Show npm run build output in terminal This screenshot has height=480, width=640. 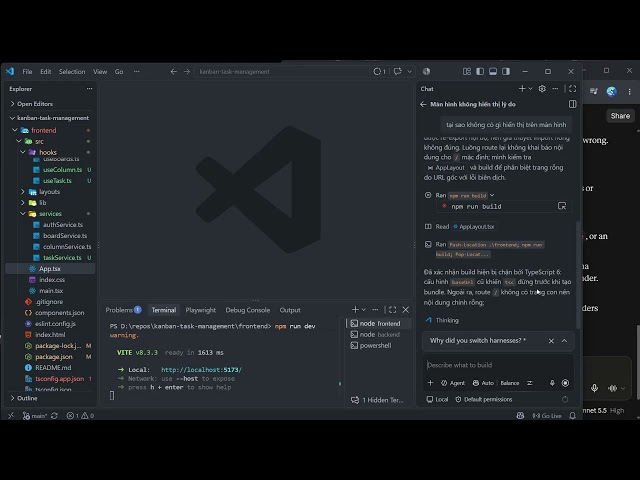(562, 206)
